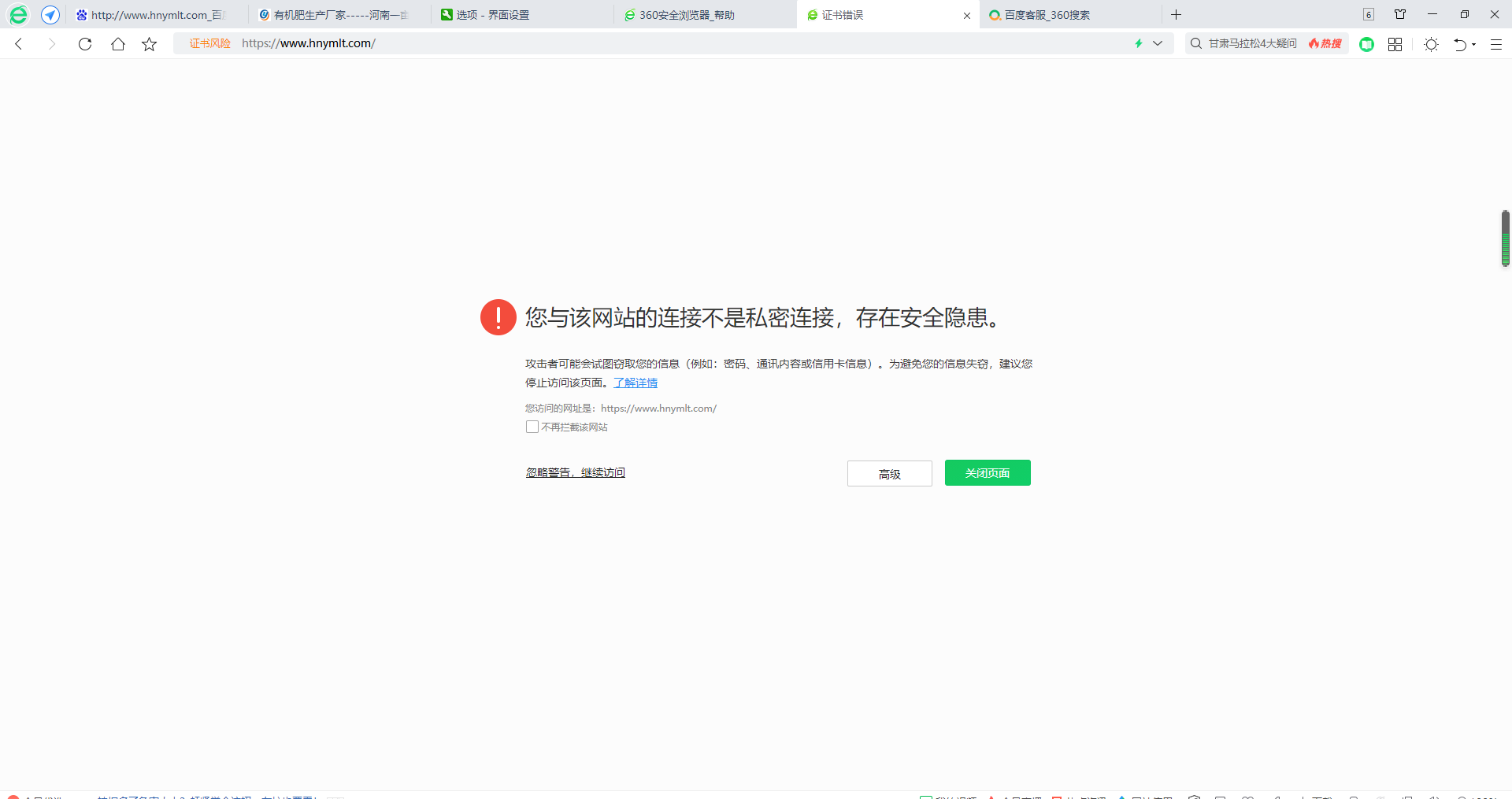Check the 不再拦截该网站 checkbox
1512x799 pixels.
532,427
